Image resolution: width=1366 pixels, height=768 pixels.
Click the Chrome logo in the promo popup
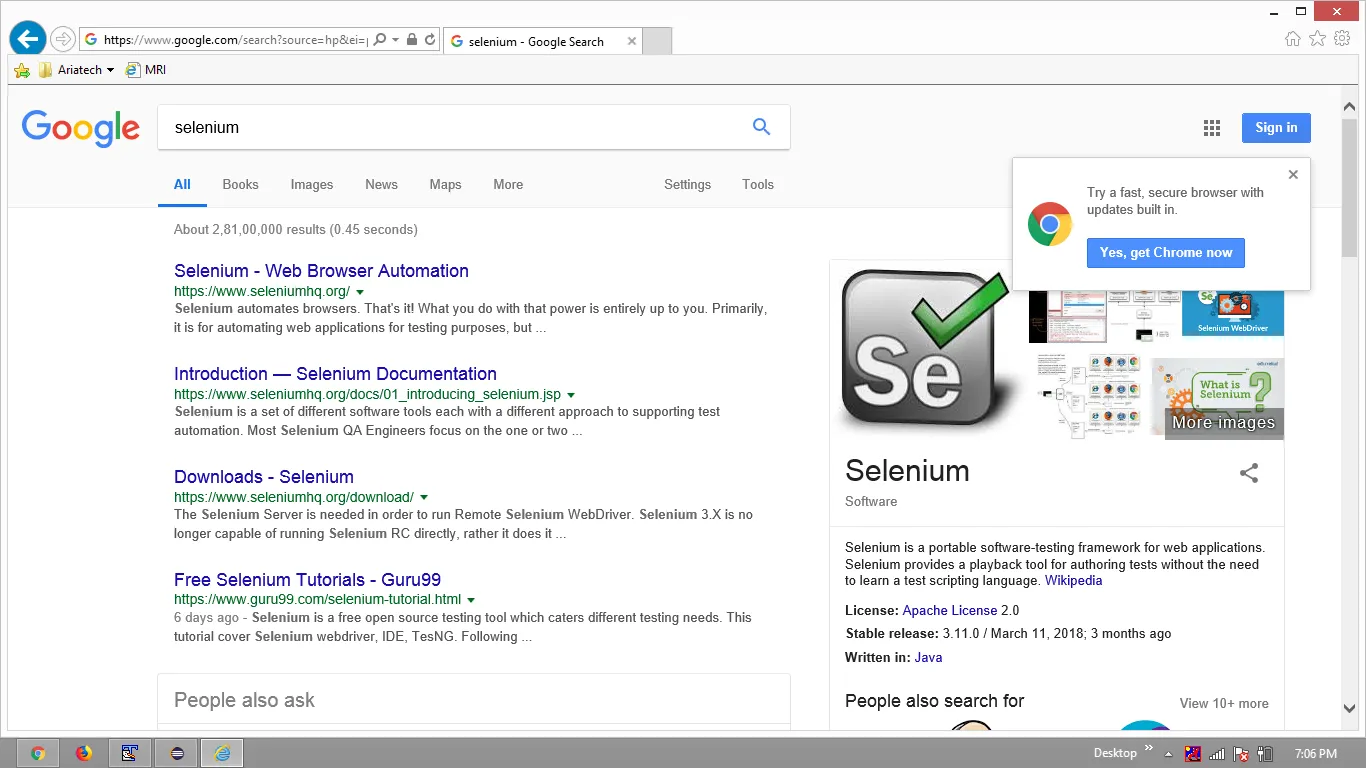point(1050,224)
